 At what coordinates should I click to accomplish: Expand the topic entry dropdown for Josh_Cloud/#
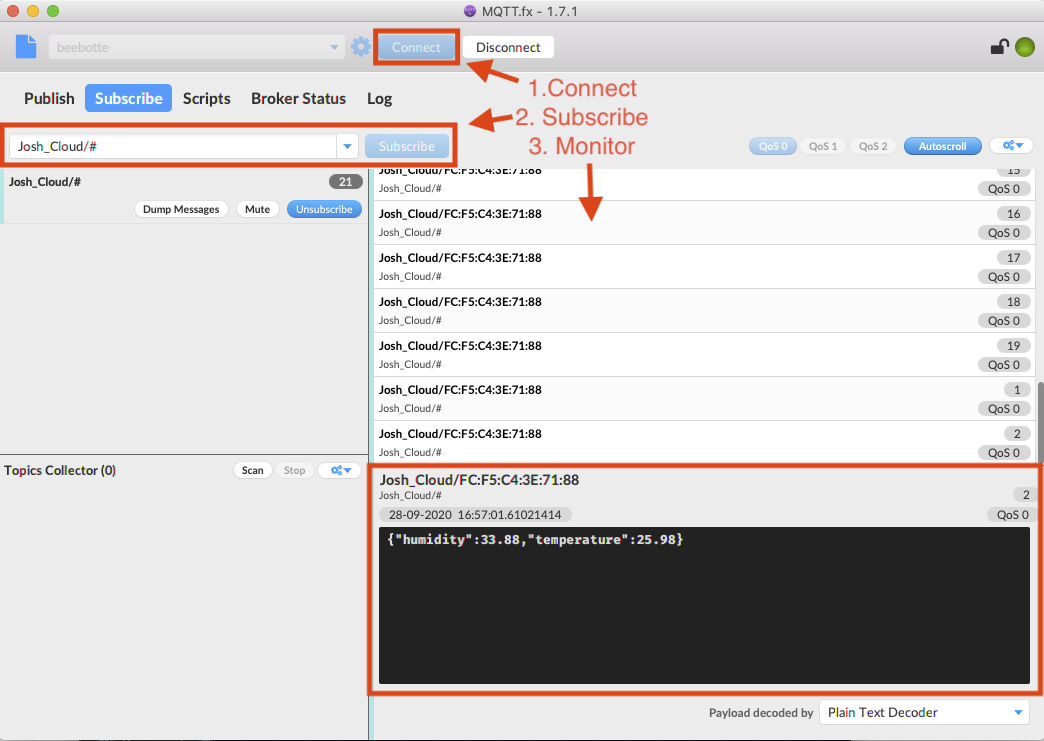coord(347,145)
